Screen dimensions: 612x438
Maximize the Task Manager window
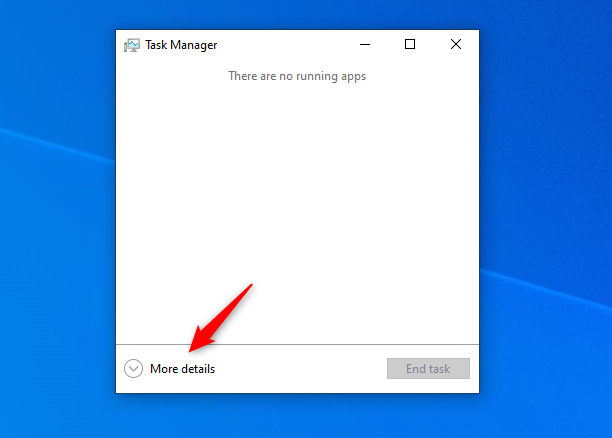click(410, 45)
